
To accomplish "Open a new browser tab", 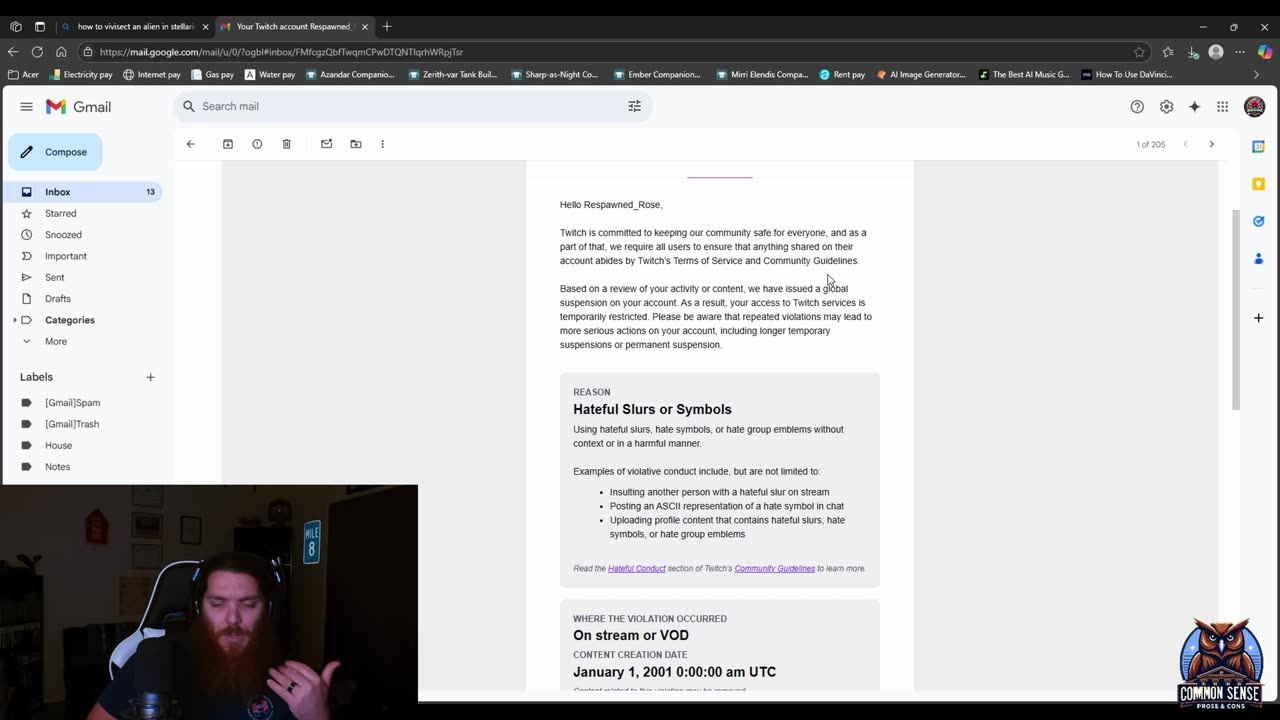I will (x=387, y=26).
